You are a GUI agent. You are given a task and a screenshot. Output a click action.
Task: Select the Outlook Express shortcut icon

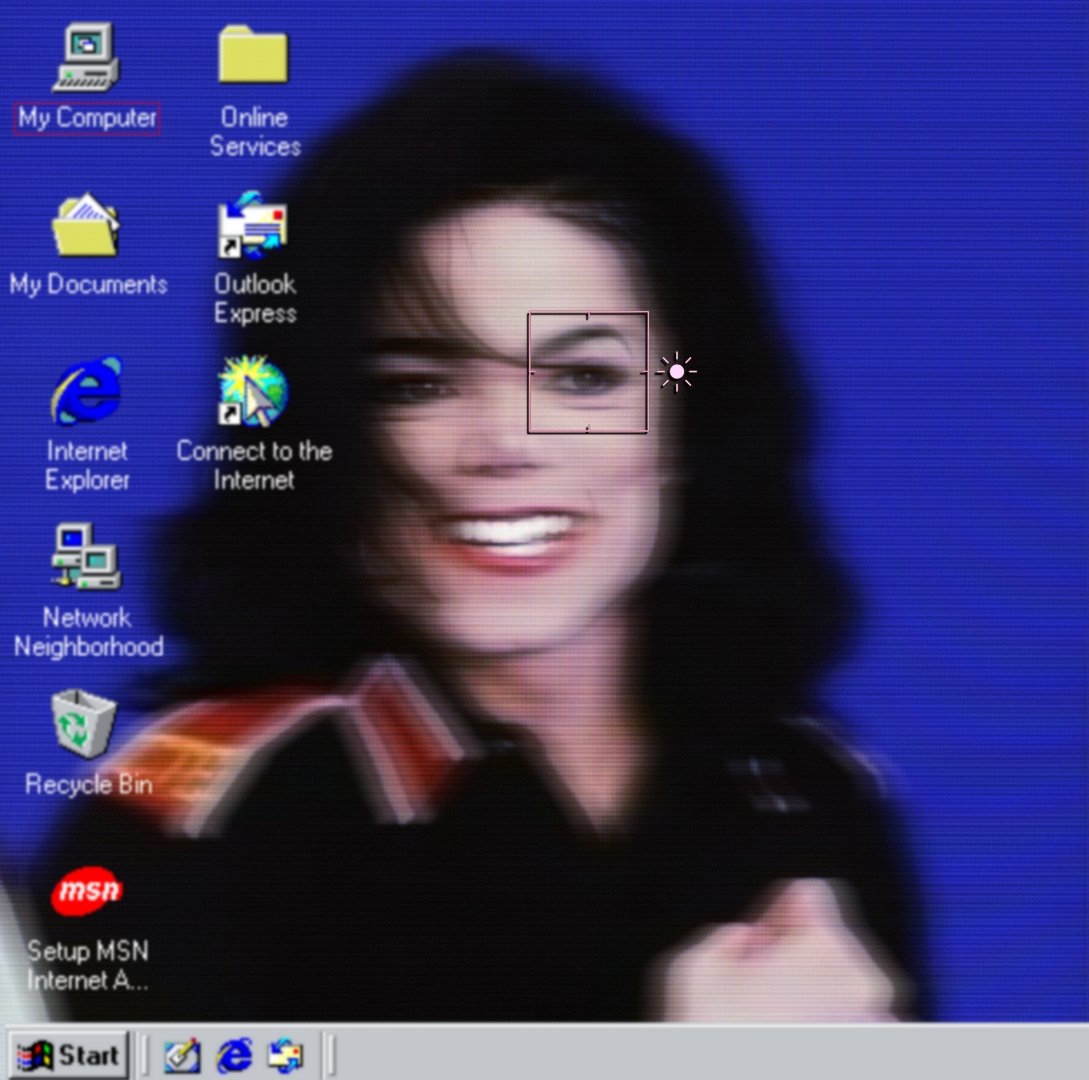pyautogui.click(x=252, y=224)
